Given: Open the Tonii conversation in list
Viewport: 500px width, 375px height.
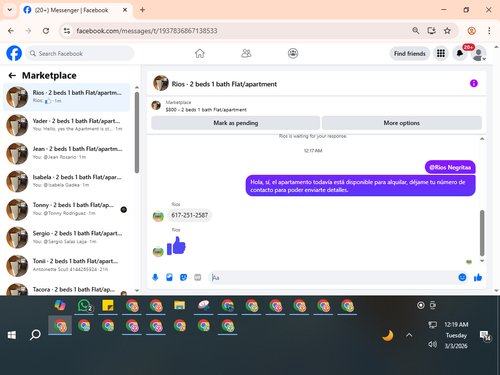Looking at the screenshot, I should pyautogui.click(x=67, y=266).
